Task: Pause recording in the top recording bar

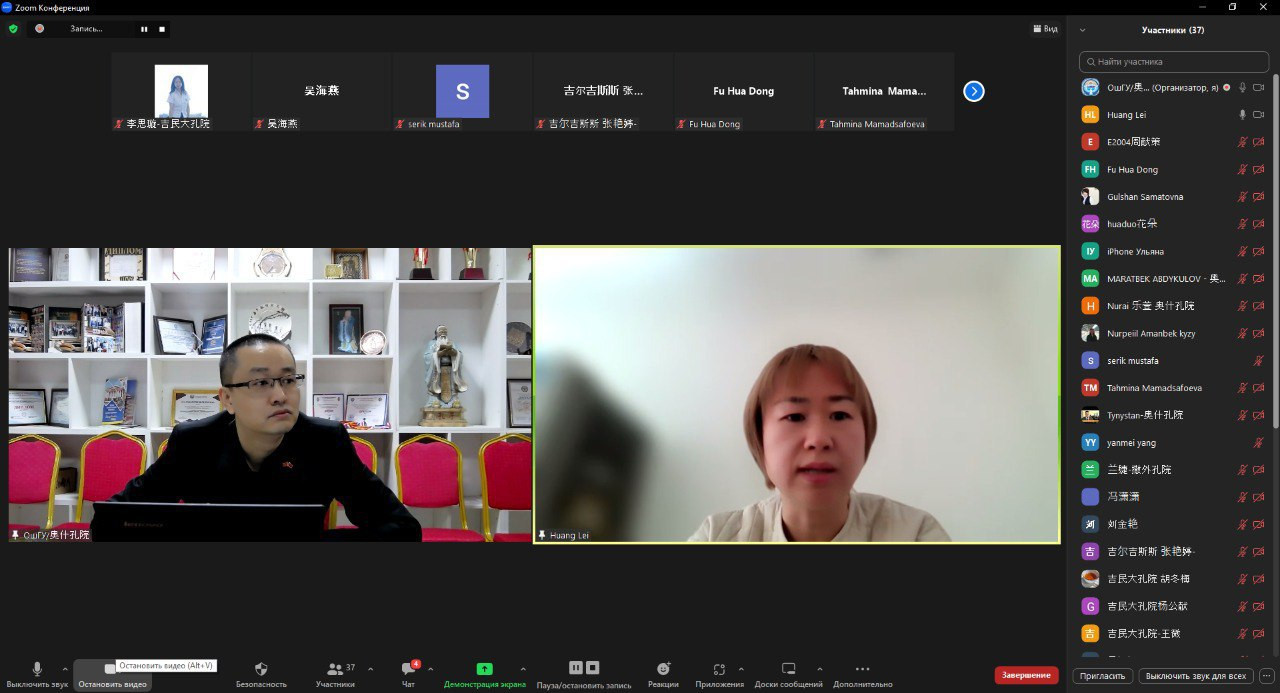Action: [144, 29]
